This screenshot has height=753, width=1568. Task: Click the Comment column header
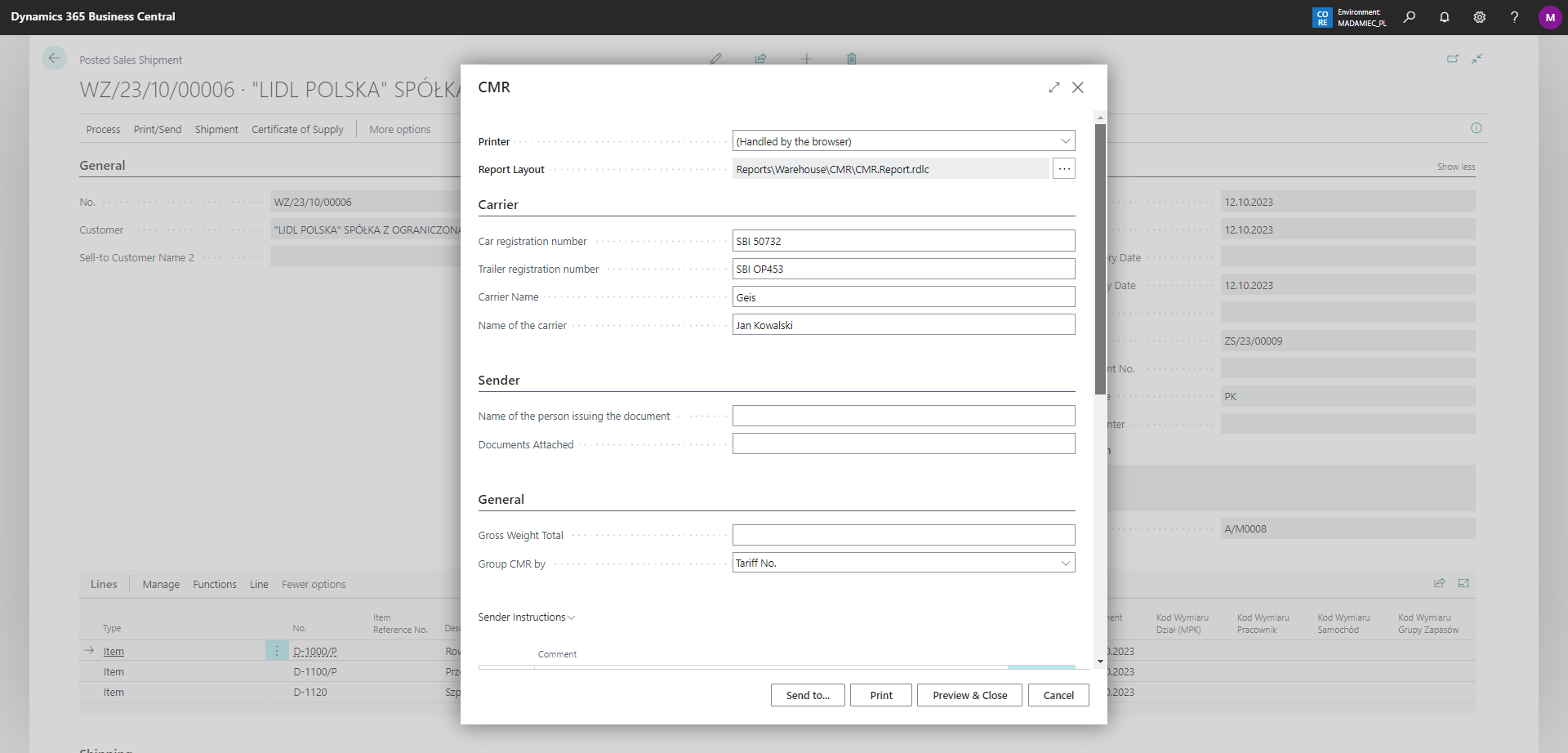click(x=557, y=654)
